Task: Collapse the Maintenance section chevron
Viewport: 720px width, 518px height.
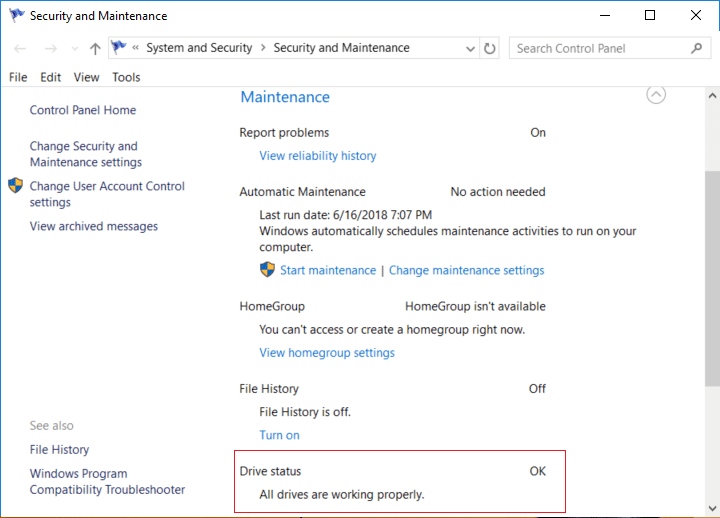Action: tap(656, 95)
